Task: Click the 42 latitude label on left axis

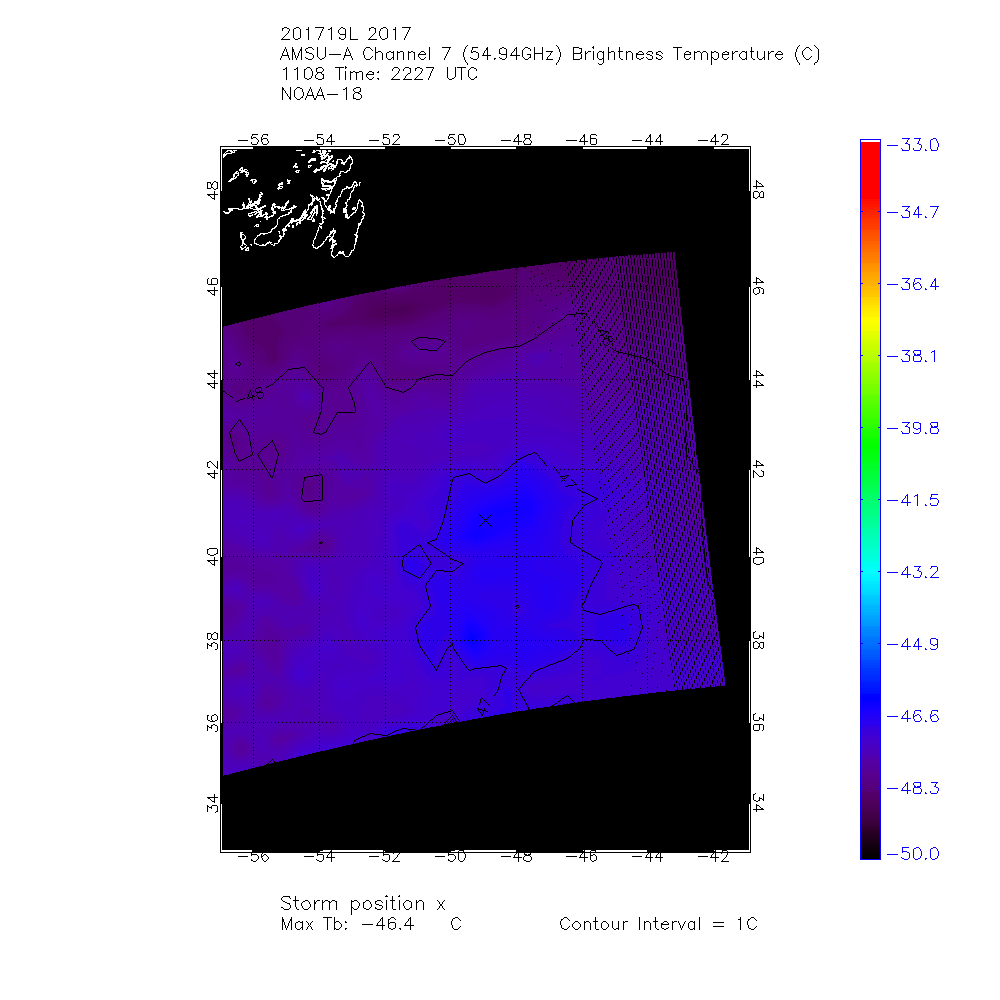Action: click(212, 470)
